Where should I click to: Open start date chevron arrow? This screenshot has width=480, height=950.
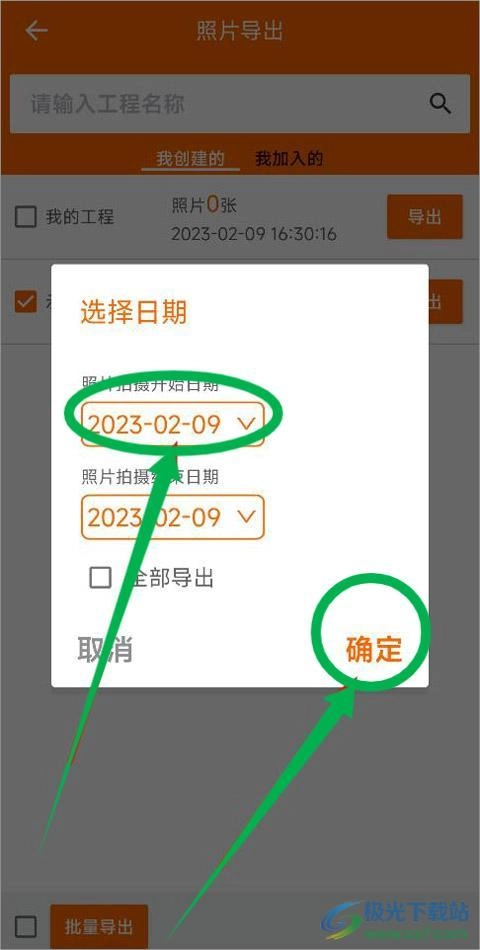(246, 424)
